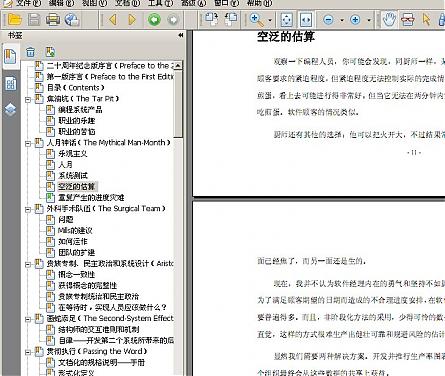Select bookmark 职业的苦恼

pyautogui.click(x=77, y=132)
